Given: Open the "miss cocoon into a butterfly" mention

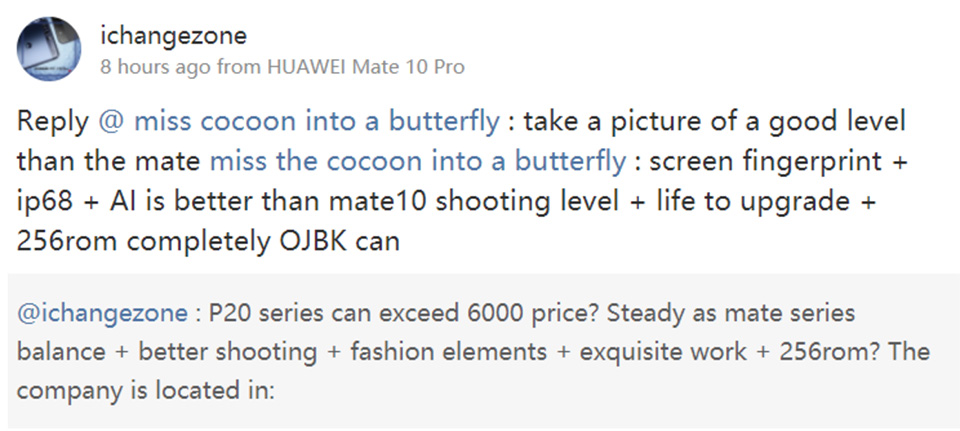Looking at the screenshot, I should click(316, 123).
